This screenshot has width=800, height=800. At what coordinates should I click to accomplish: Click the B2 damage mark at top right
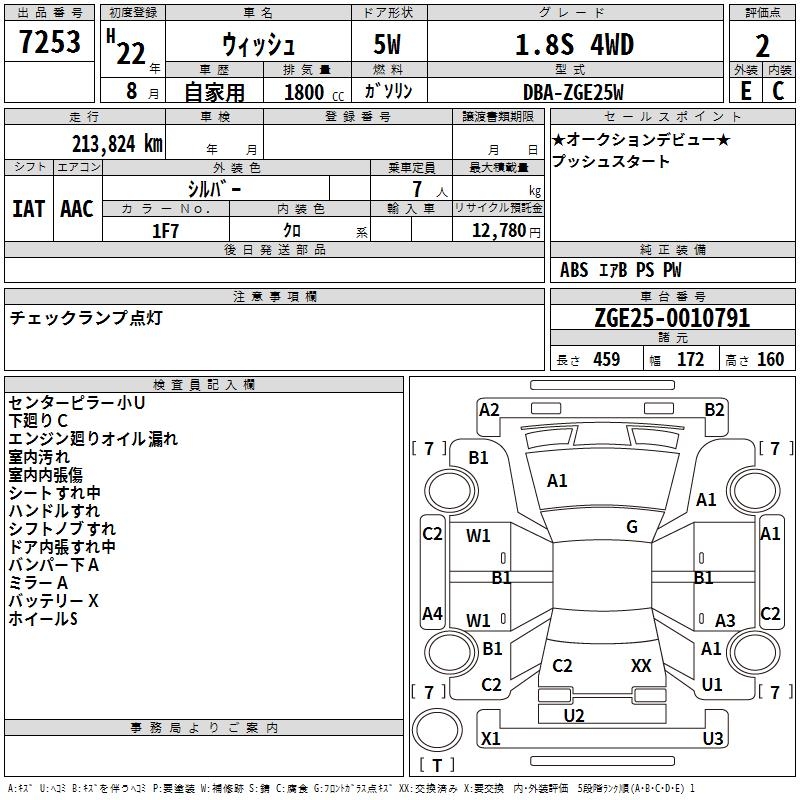(714, 409)
